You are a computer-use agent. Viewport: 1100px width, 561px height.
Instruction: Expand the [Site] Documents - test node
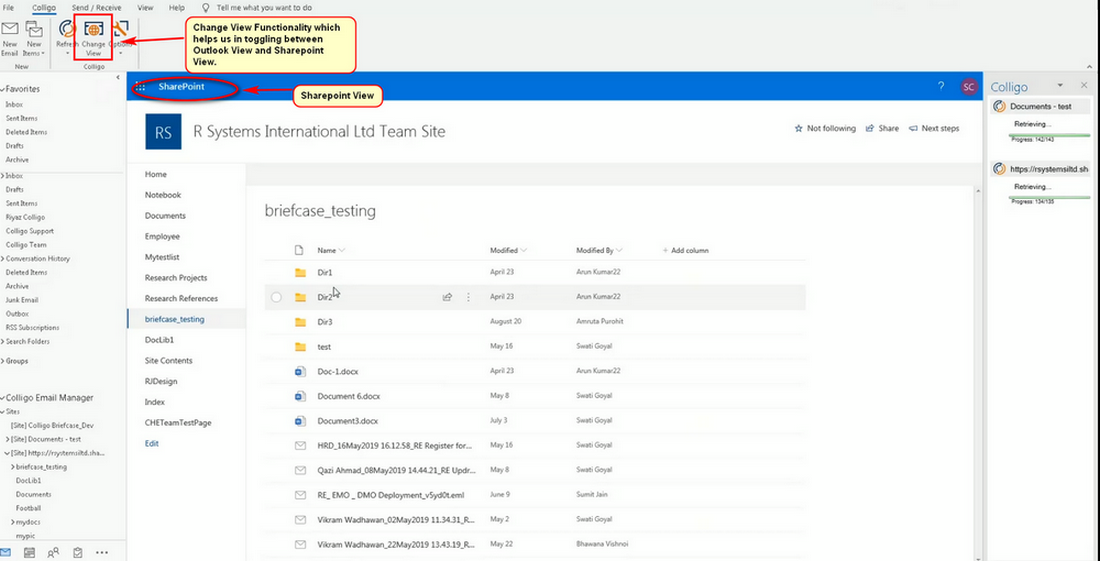pyautogui.click(x=7, y=439)
